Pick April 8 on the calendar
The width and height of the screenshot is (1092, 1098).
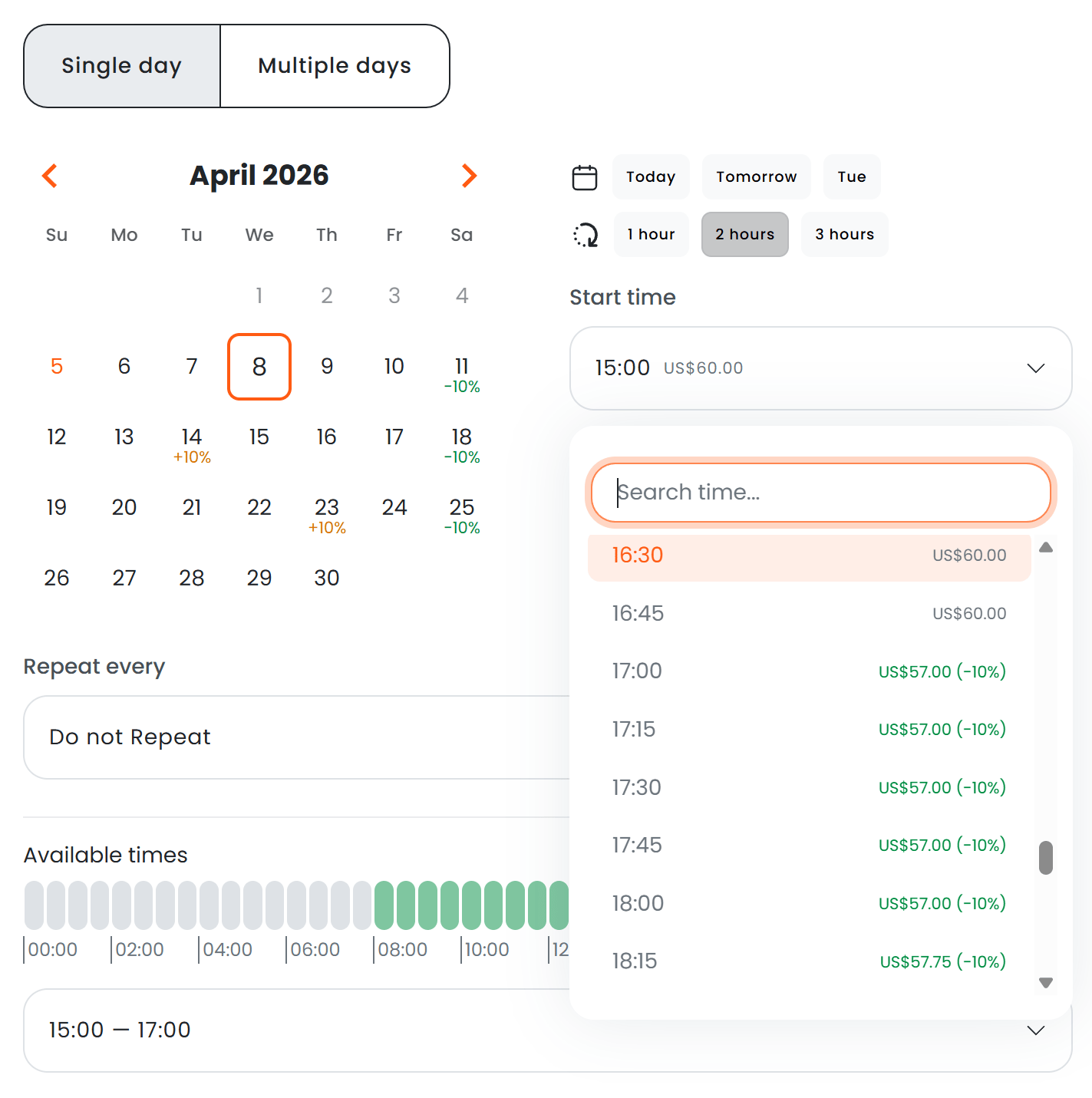coord(259,367)
